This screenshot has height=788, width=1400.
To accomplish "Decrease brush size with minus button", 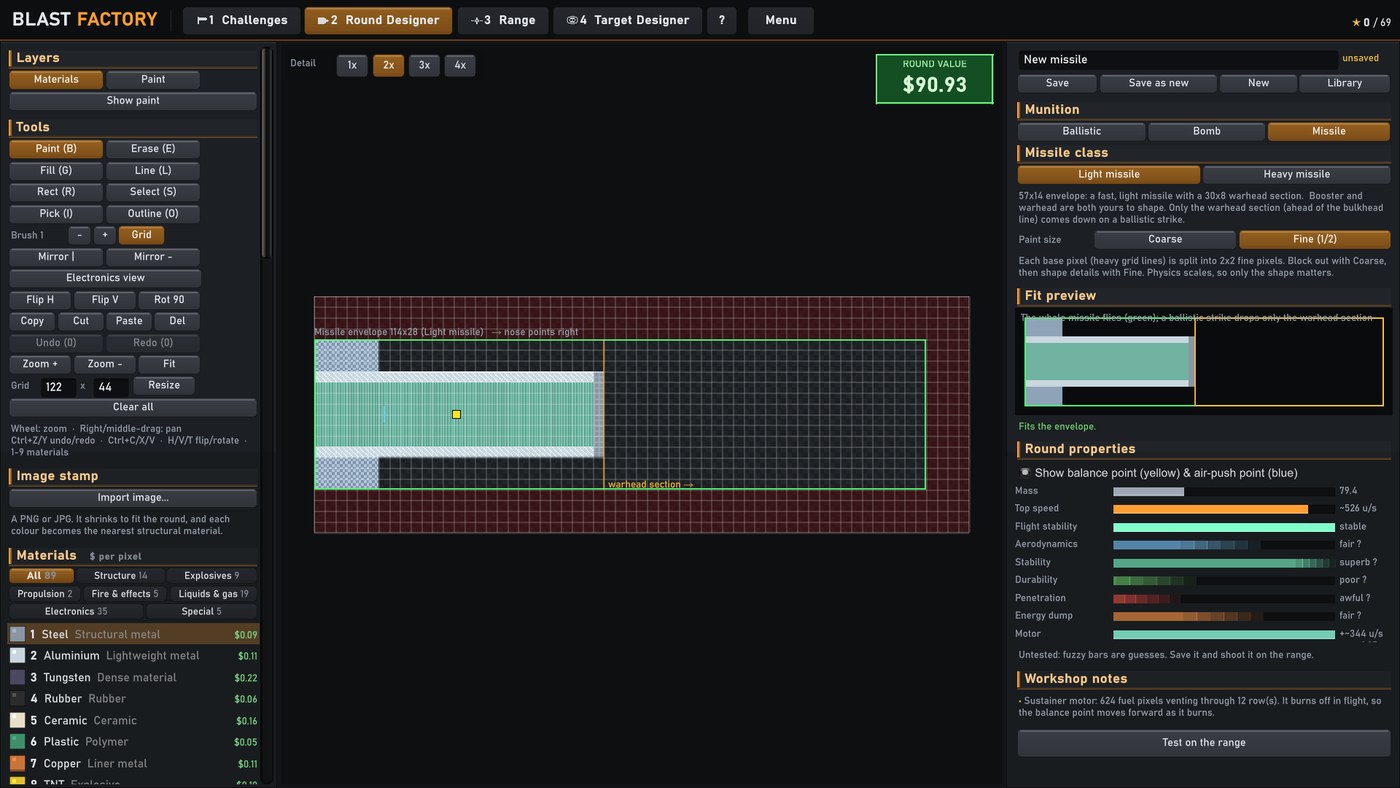I will [80, 235].
